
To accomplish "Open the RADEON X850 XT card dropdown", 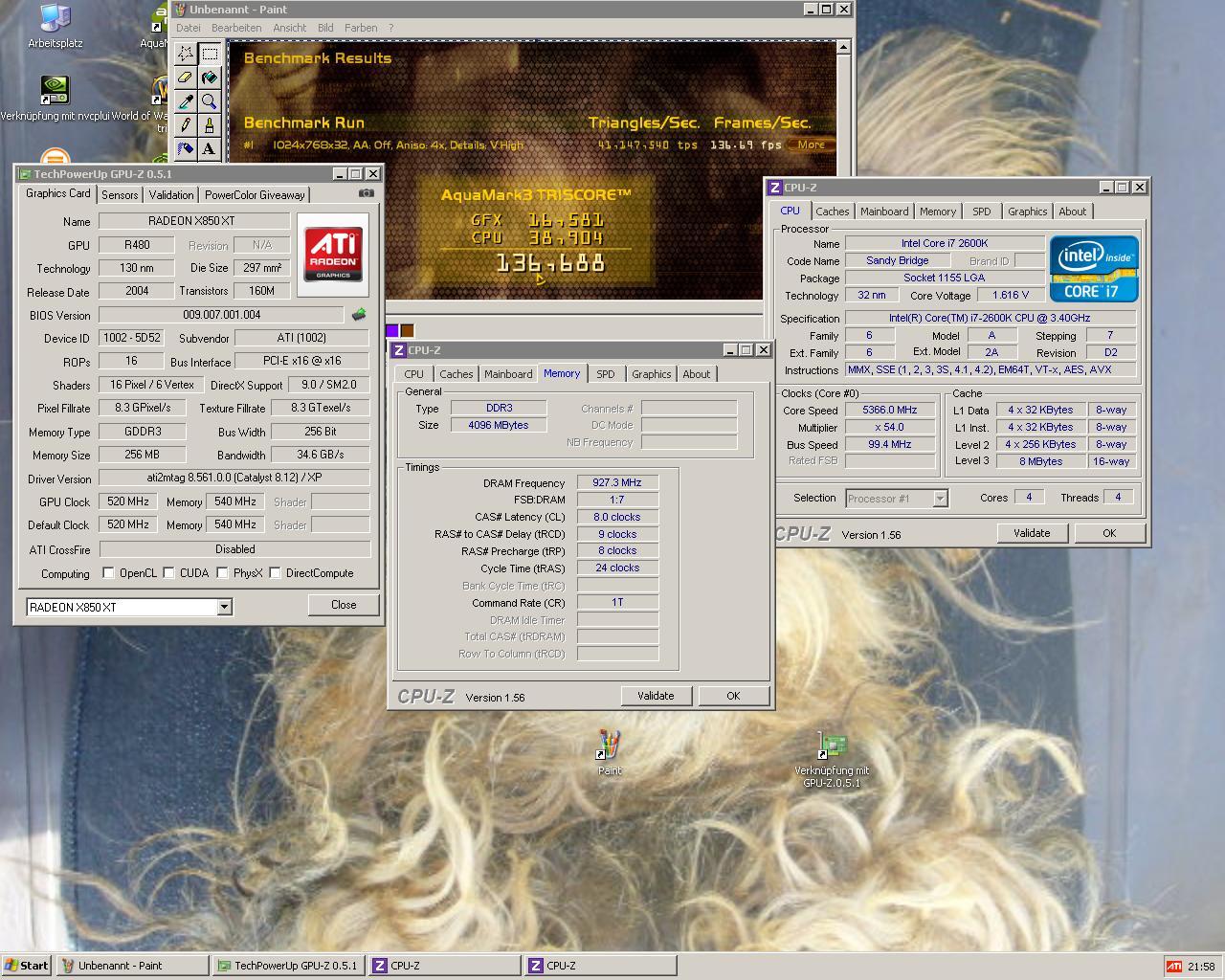I will (224, 607).
